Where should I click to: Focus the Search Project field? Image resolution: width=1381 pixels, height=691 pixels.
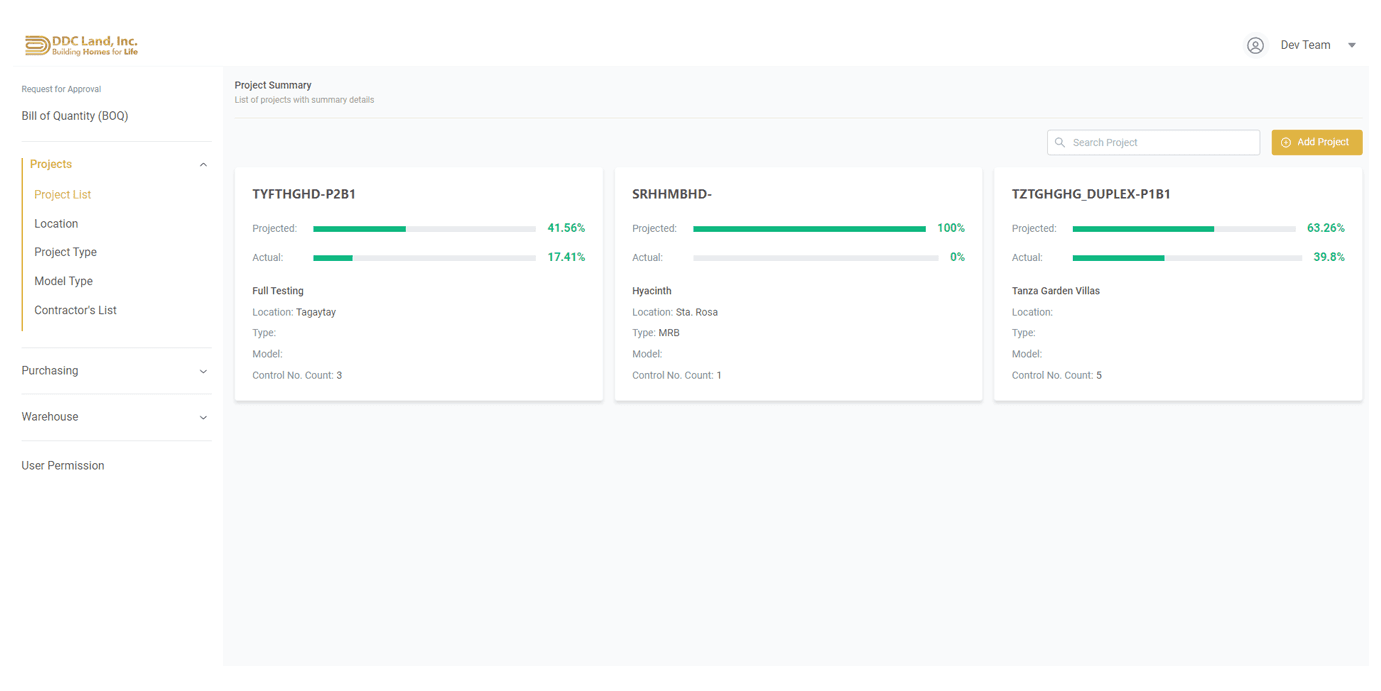[x=1160, y=143]
